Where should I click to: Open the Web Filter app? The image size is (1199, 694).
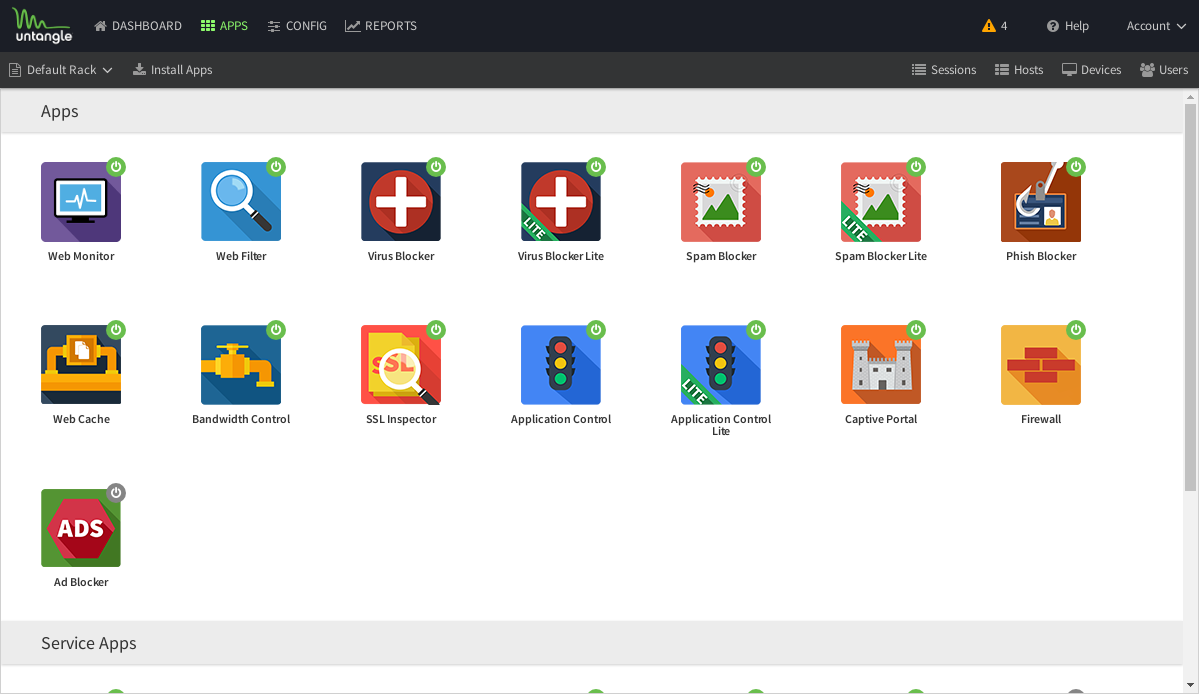coord(241,202)
